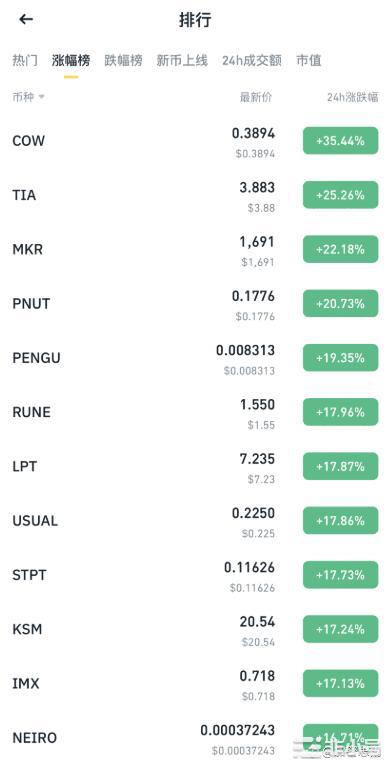Image resolution: width=389 pixels, height=767 pixels.
Task: Select the 新币上线 tab
Action: coord(182,61)
